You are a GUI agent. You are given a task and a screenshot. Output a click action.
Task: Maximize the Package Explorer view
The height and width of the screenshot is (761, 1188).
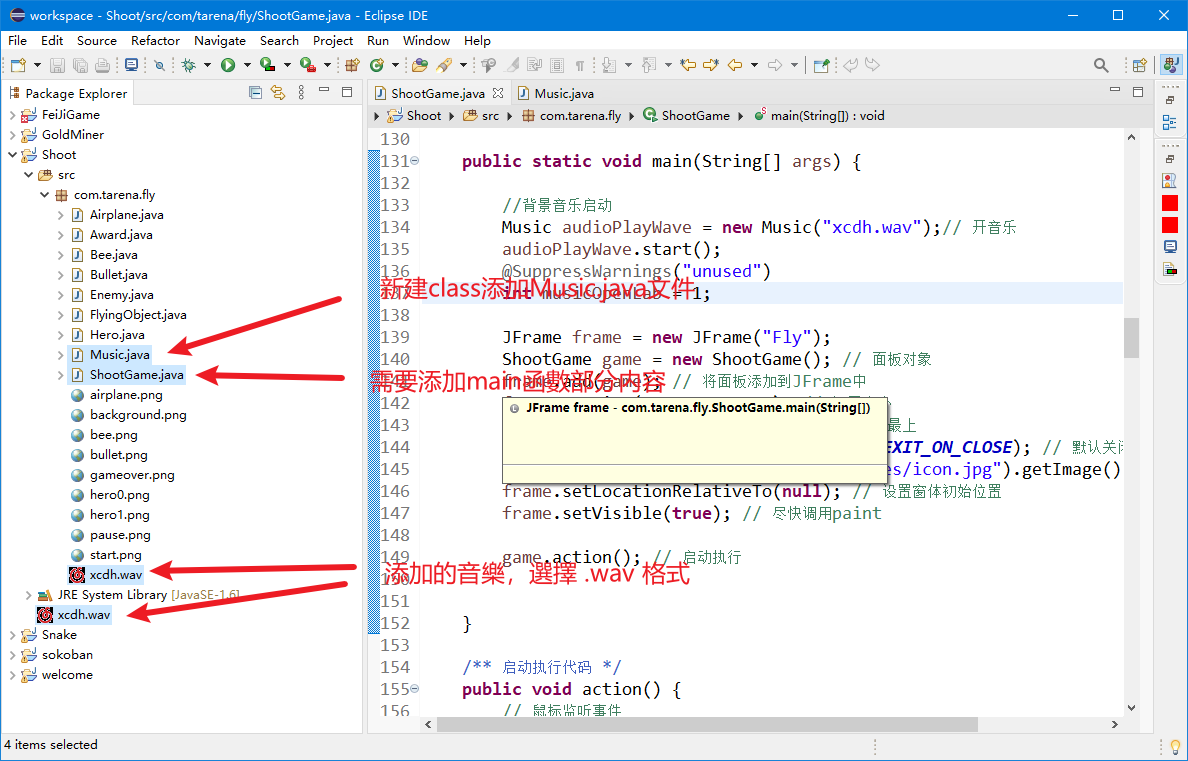(347, 92)
